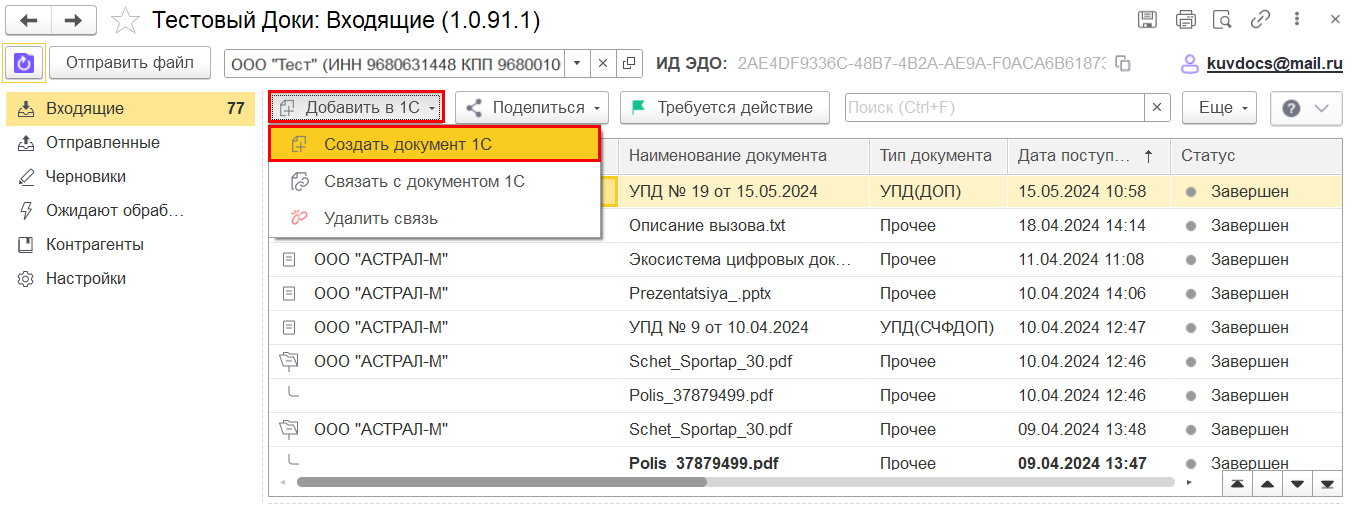Open the help question mark button
The image size is (1353, 505).
coord(1306,108)
